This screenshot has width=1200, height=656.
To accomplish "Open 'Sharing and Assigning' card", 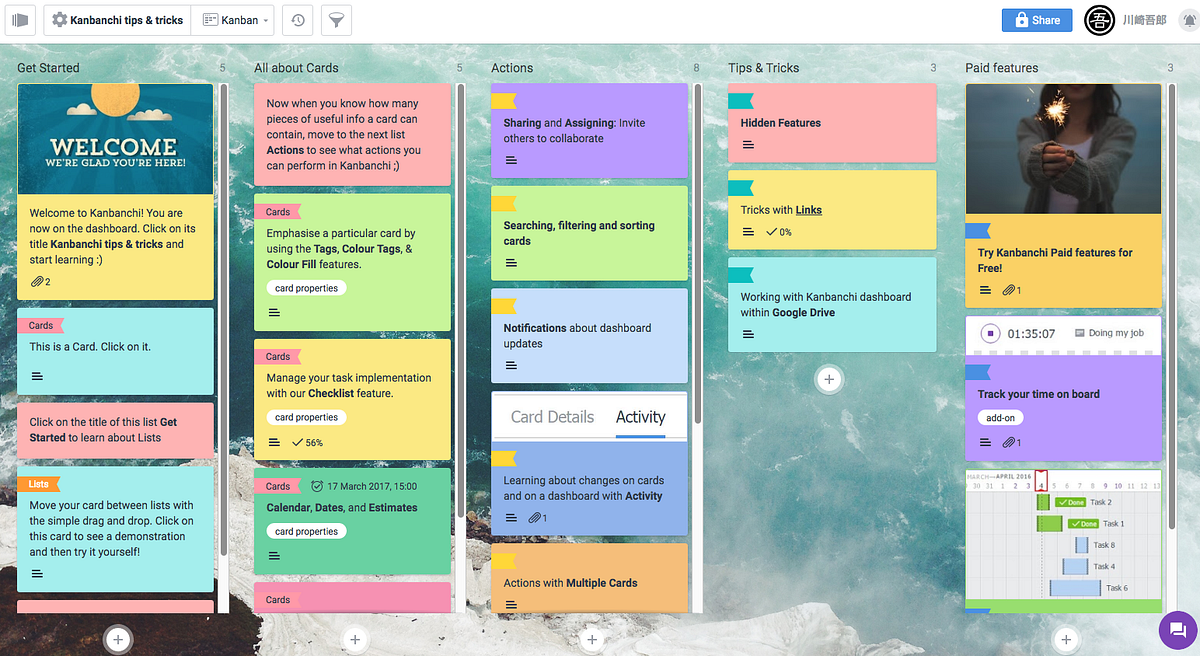I will (589, 130).
